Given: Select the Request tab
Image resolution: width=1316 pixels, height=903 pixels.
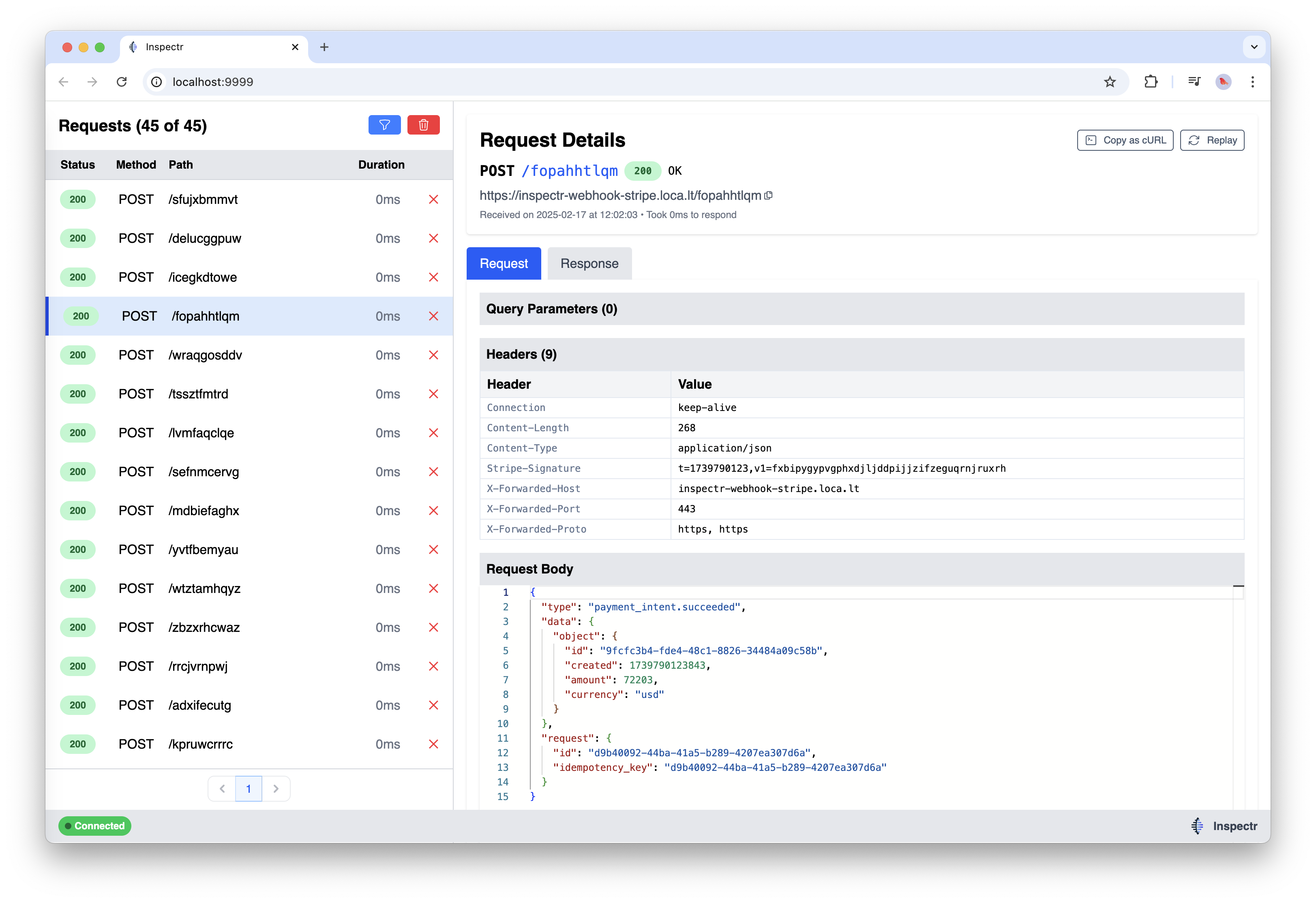Looking at the screenshot, I should tap(504, 264).
